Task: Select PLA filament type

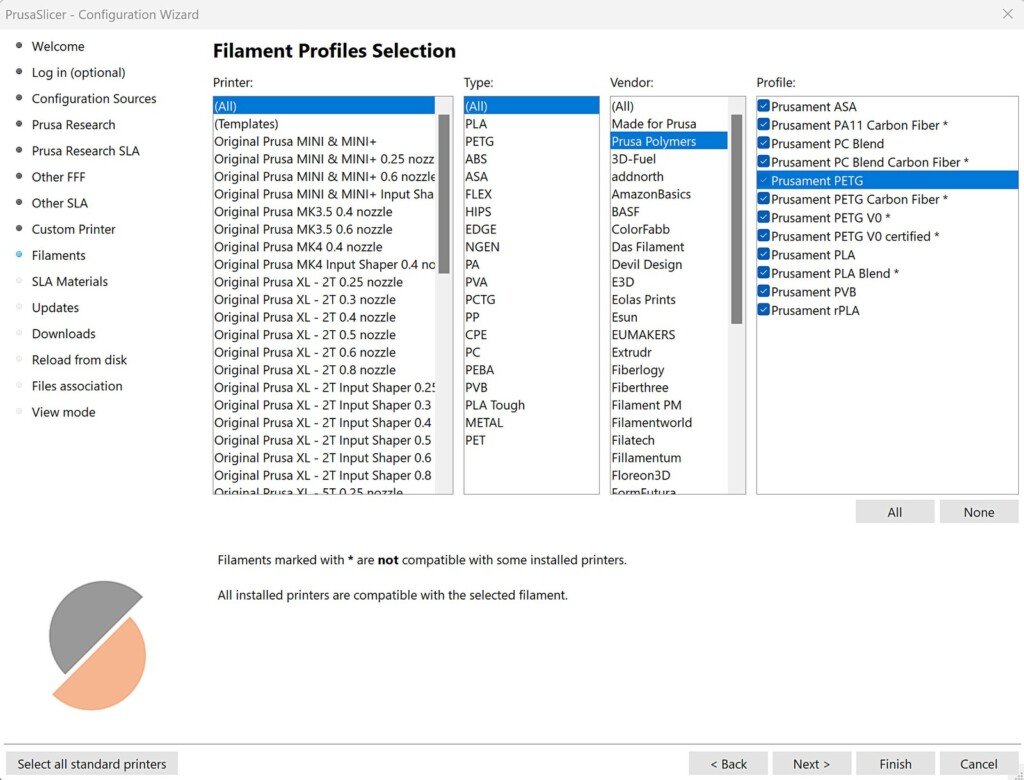Action: tap(532, 123)
